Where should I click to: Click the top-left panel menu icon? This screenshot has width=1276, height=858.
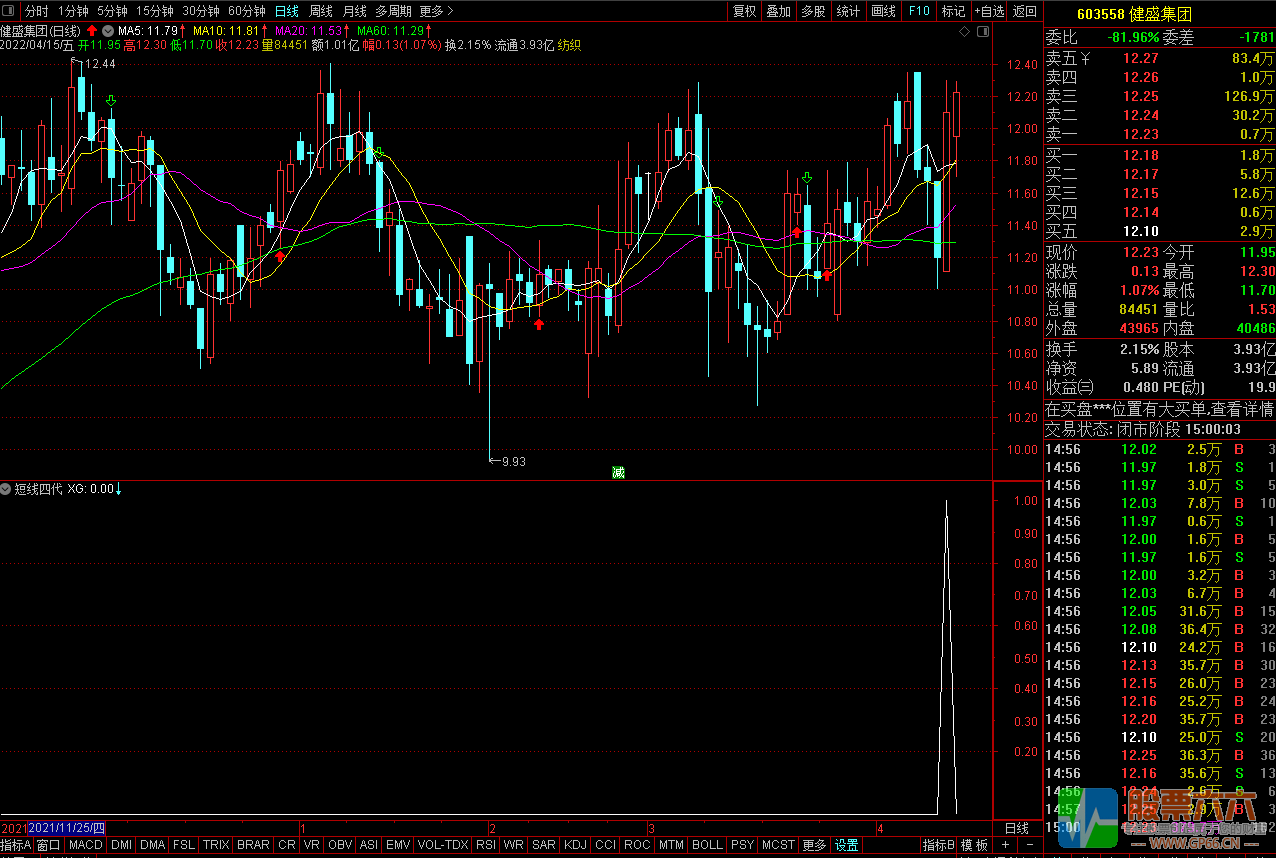[x=10, y=11]
